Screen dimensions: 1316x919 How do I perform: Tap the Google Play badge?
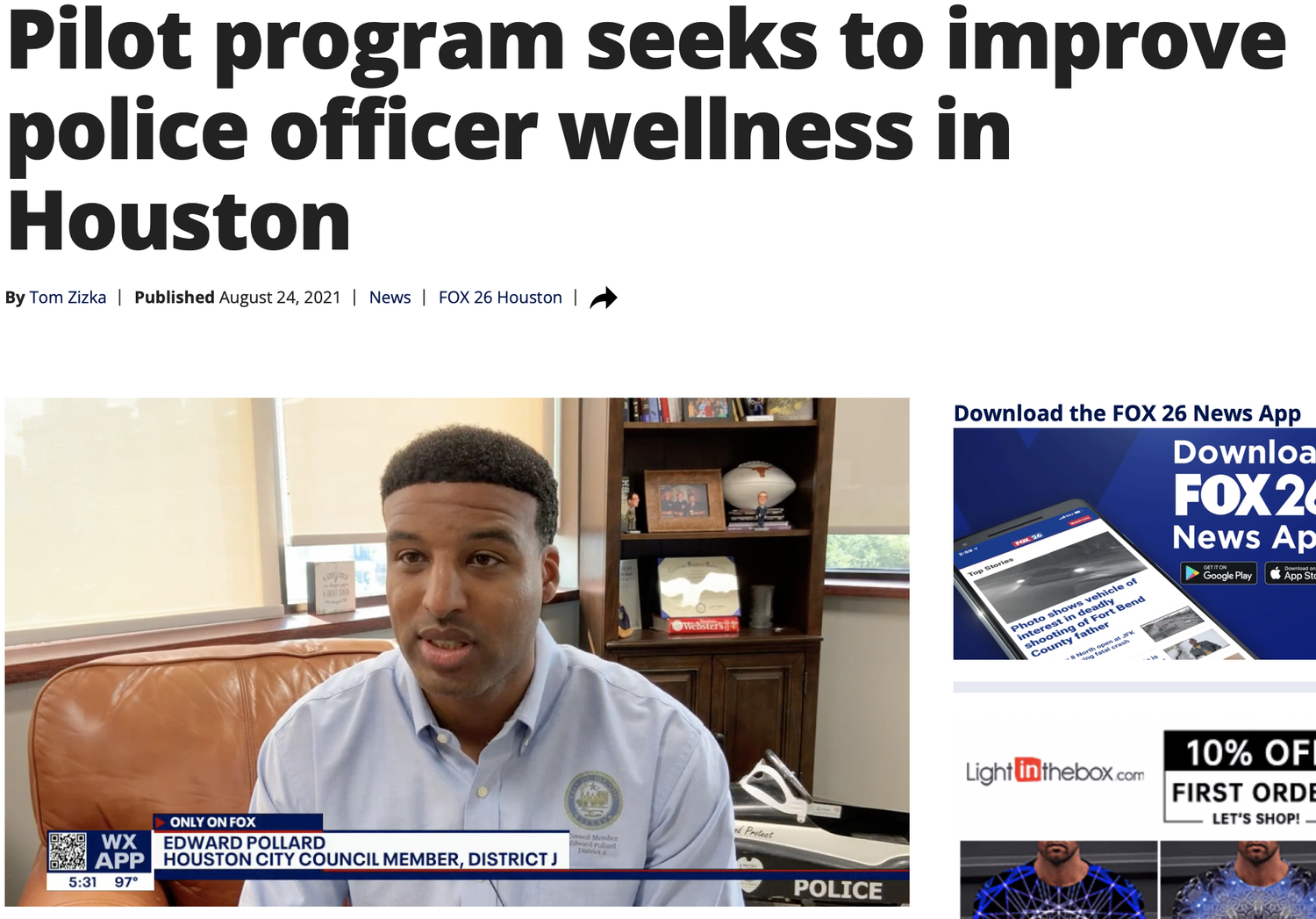click(x=1219, y=574)
